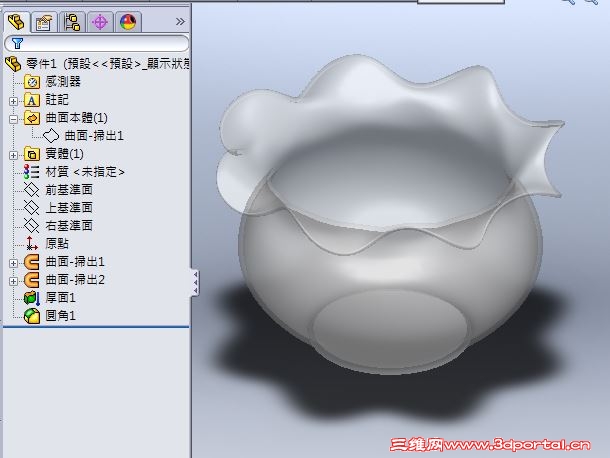This screenshot has width=610, height=458.
Task: Click the 曲面-掃出2 swept surface icon
Action: 32,280
